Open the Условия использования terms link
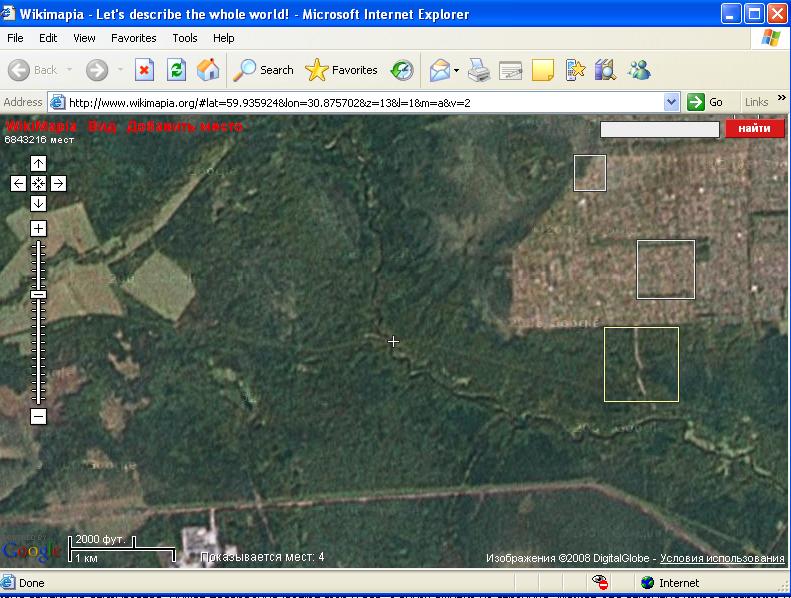The image size is (791, 598). [722, 558]
